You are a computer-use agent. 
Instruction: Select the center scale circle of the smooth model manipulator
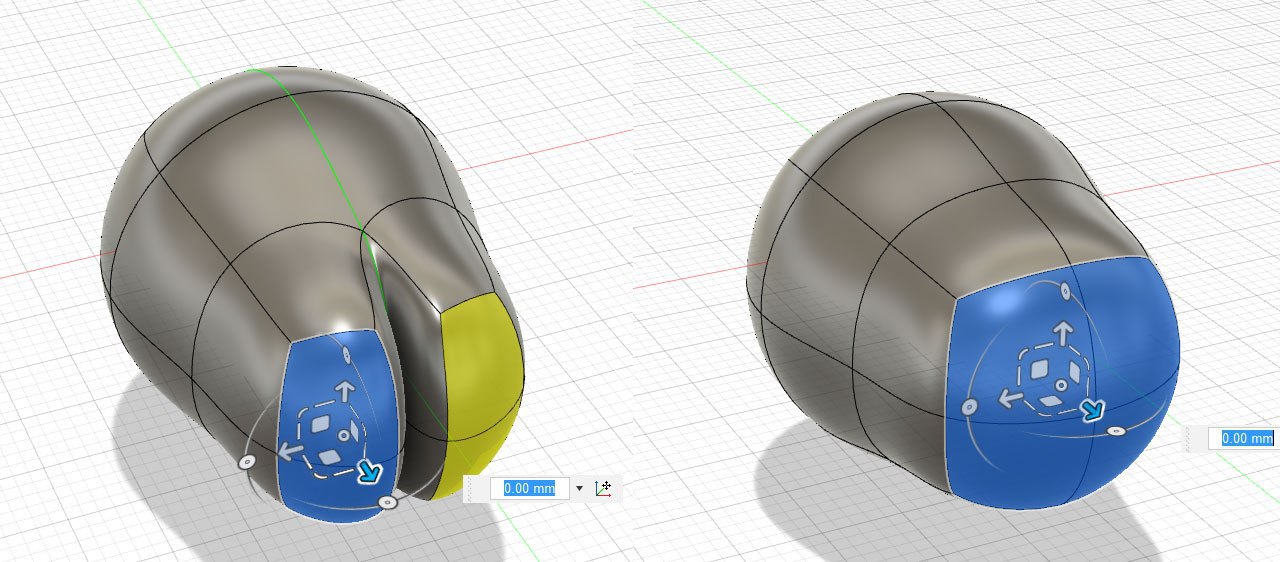[1061, 385]
